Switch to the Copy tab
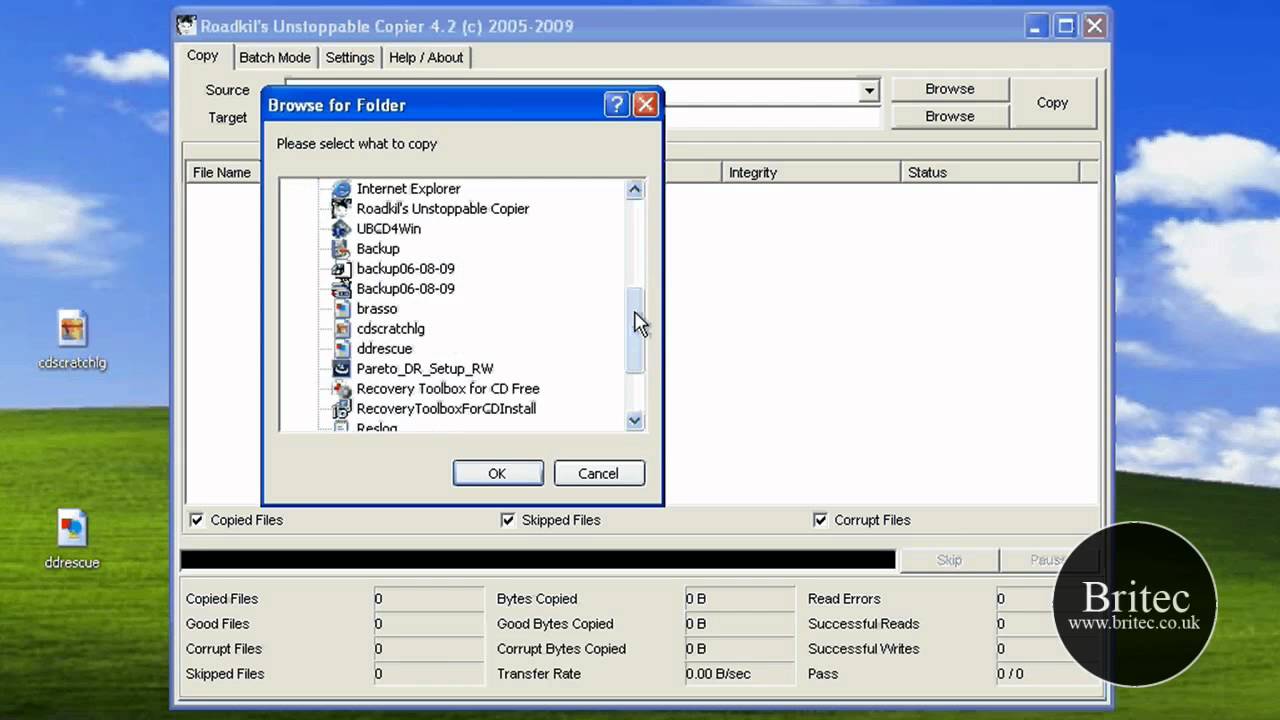 pos(203,56)
